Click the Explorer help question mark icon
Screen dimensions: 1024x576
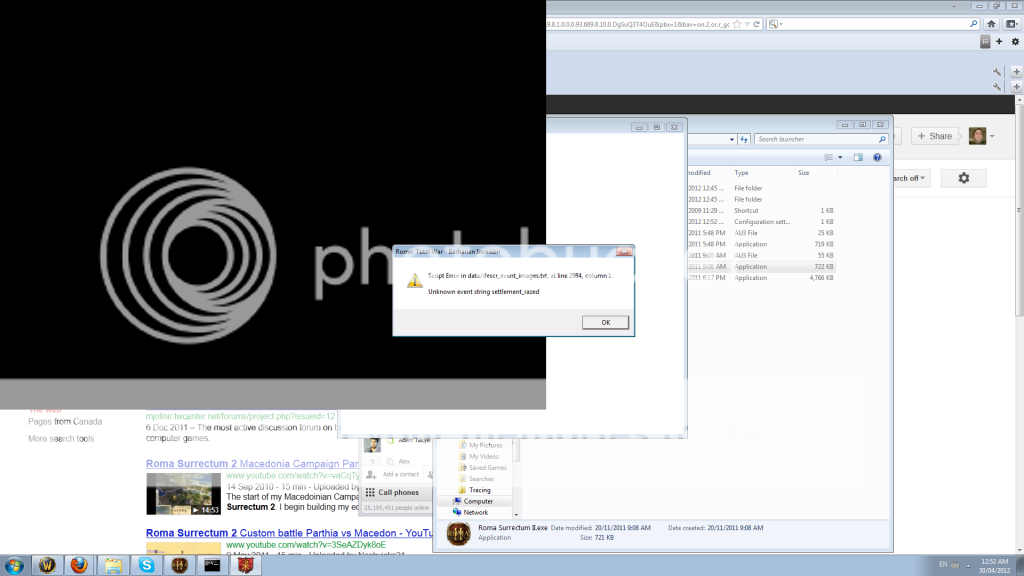(x=877, y=157)
